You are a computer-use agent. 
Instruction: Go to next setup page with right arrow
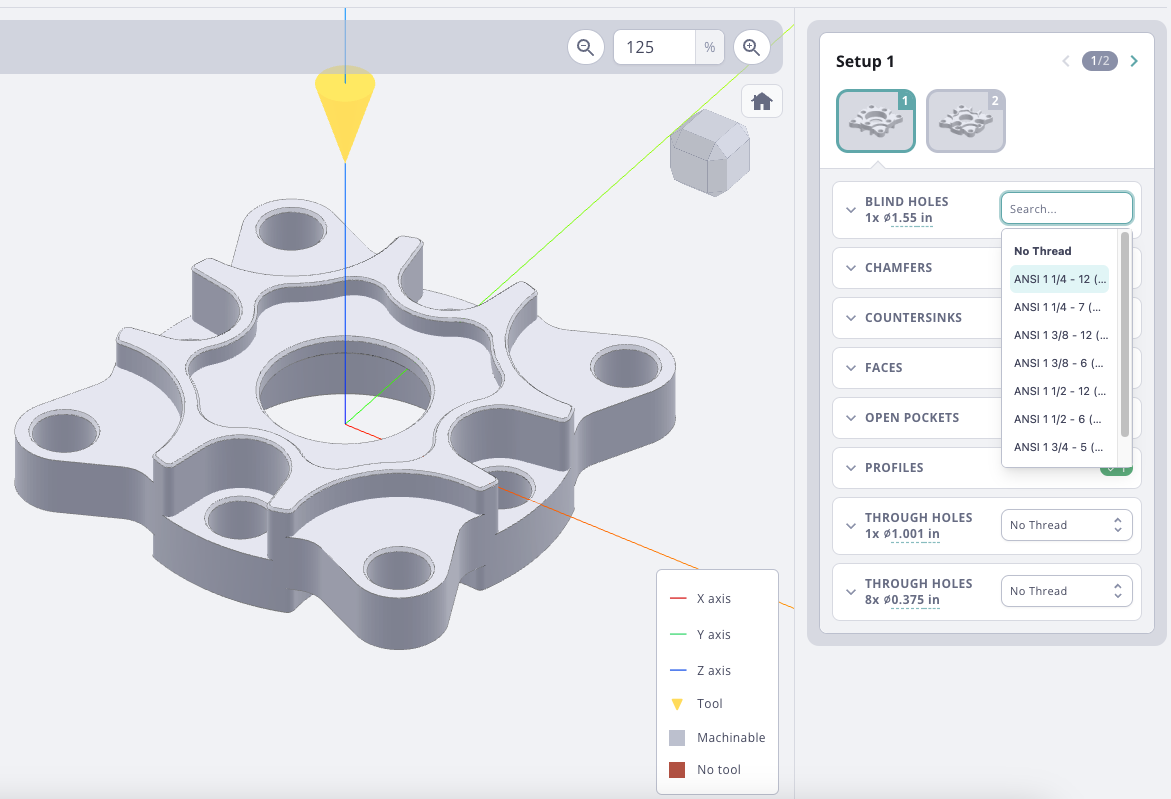point(1134,60)
